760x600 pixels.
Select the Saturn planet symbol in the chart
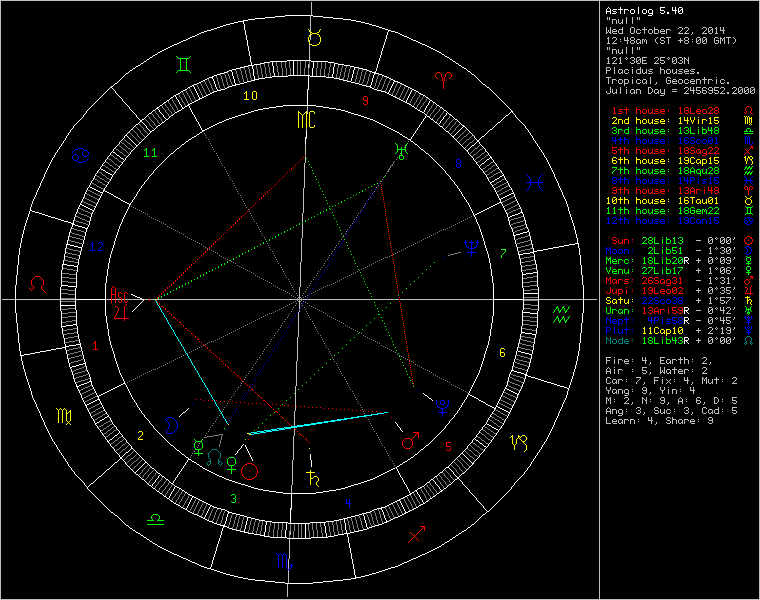click(x=314, y=478)
